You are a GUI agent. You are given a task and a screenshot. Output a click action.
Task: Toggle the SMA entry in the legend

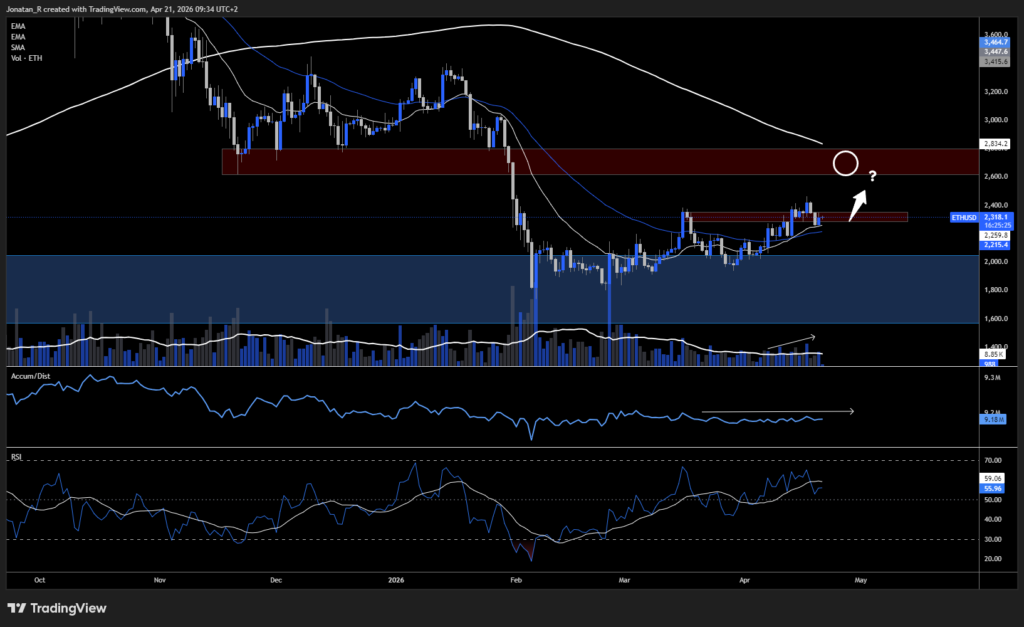18,47
